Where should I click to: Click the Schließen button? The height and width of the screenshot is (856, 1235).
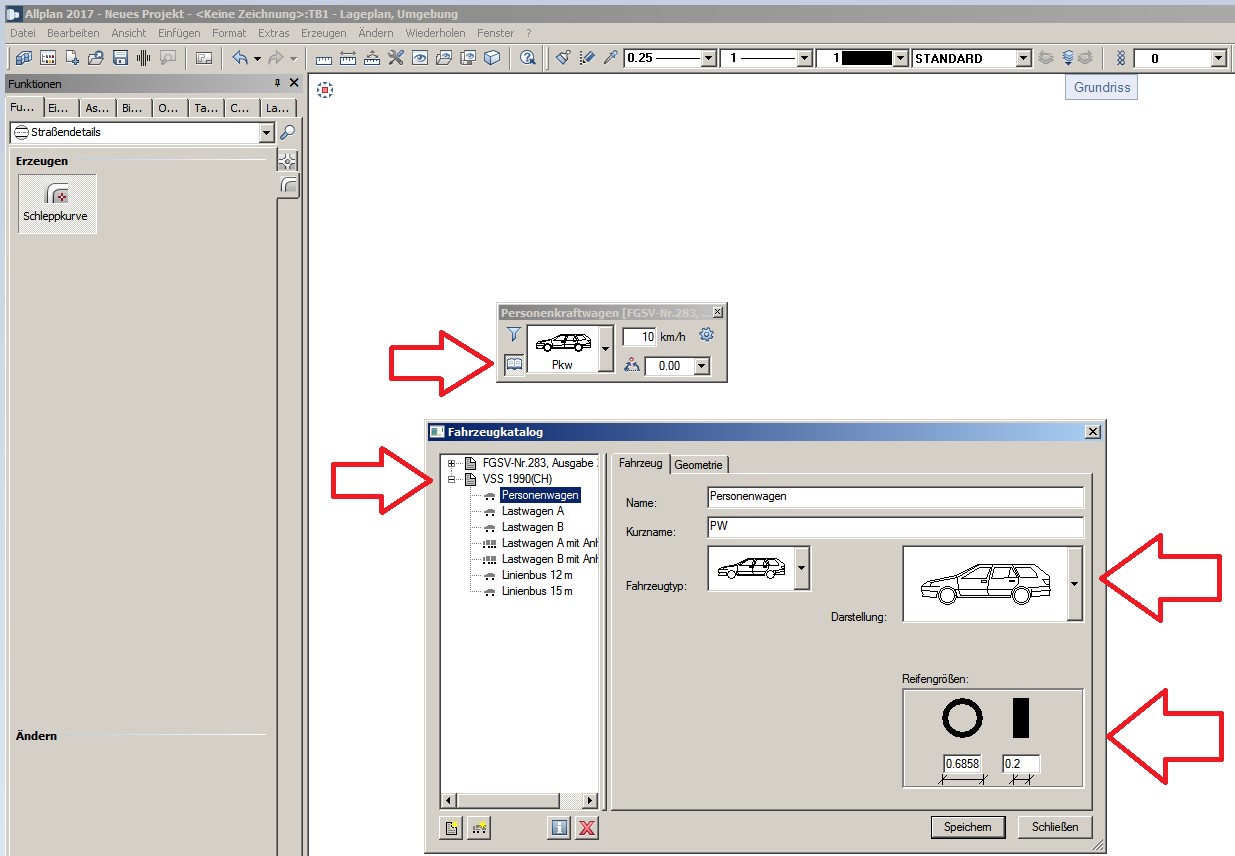coord(1054,827)
